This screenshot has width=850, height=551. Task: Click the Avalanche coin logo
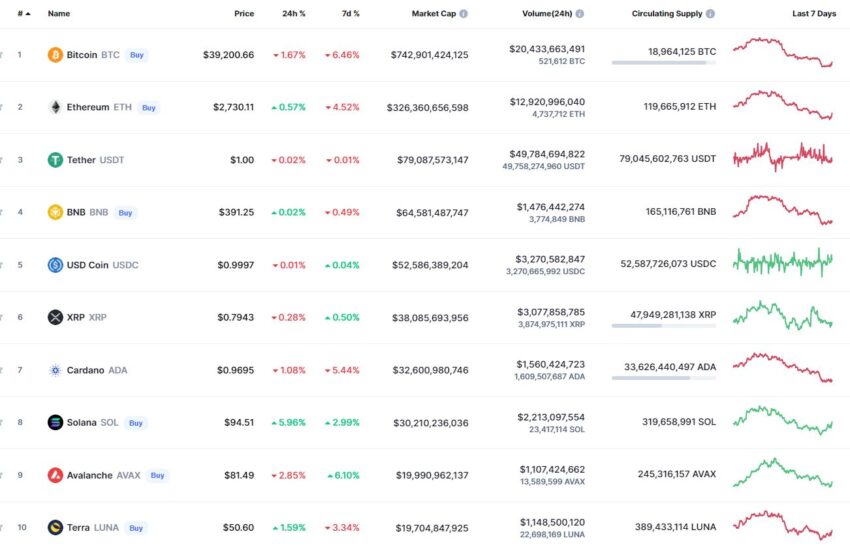[x=55, y=475]
